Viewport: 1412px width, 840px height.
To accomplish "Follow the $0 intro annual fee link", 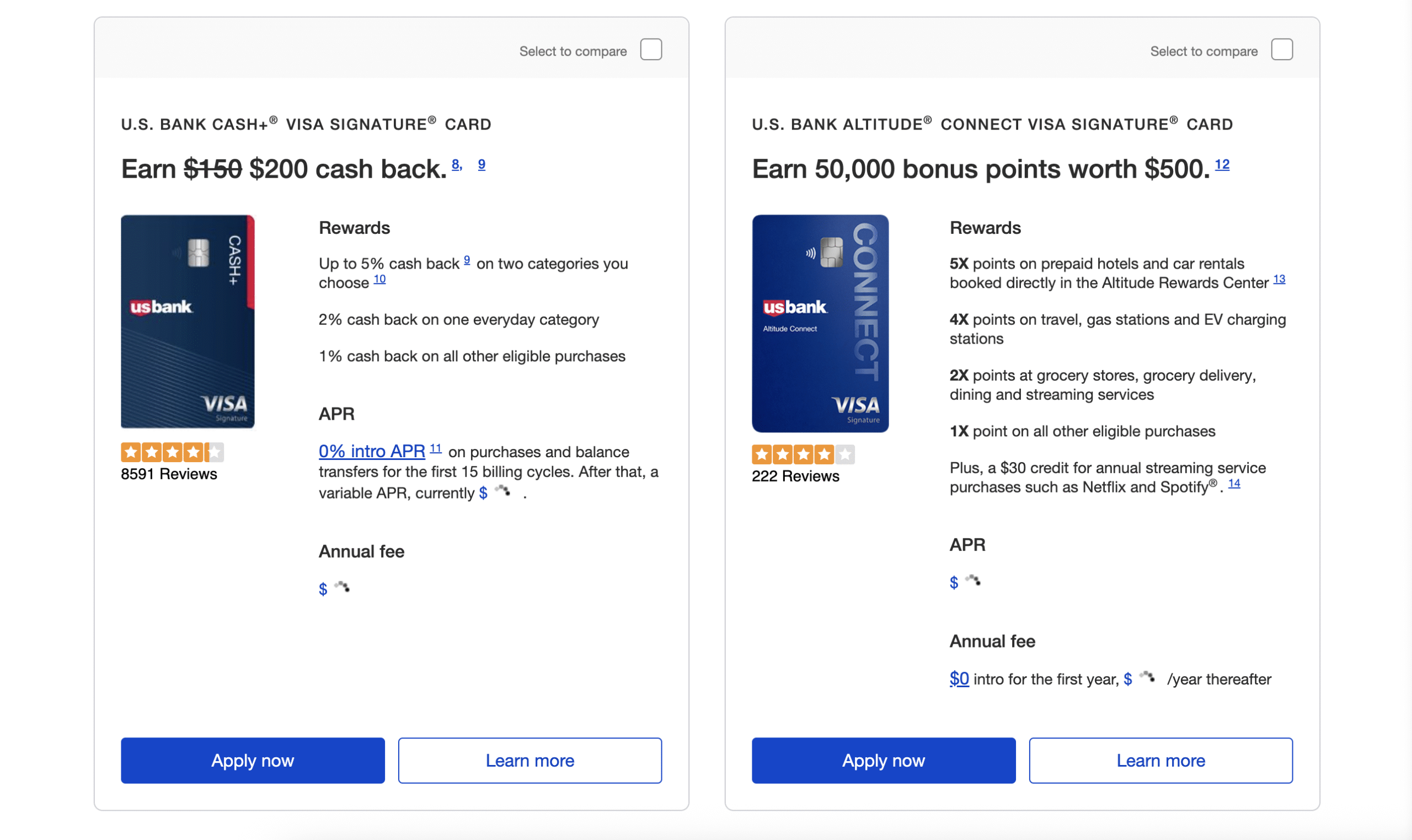I will click(x=959, y=678).
